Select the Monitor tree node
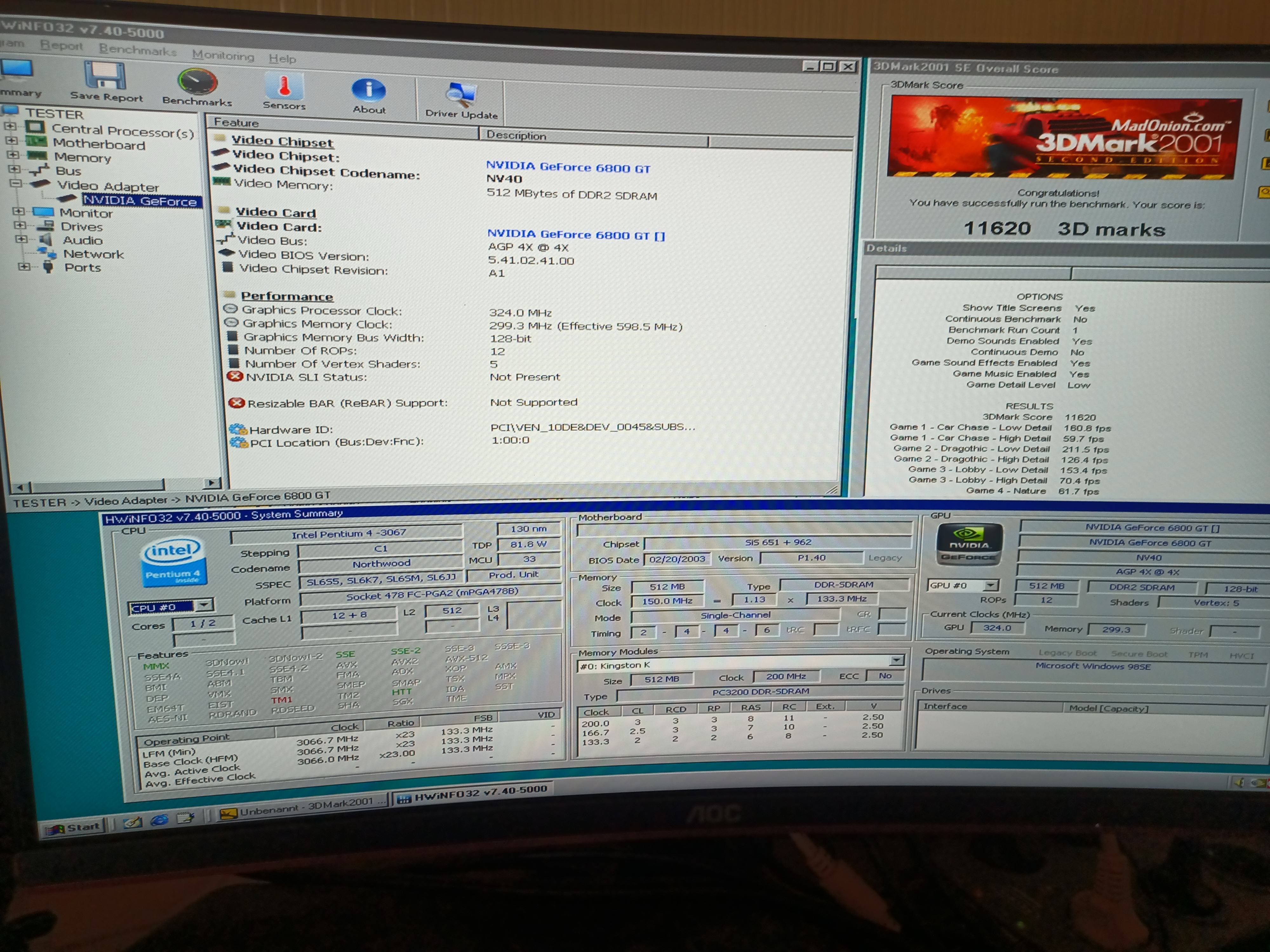 point(86,213)
